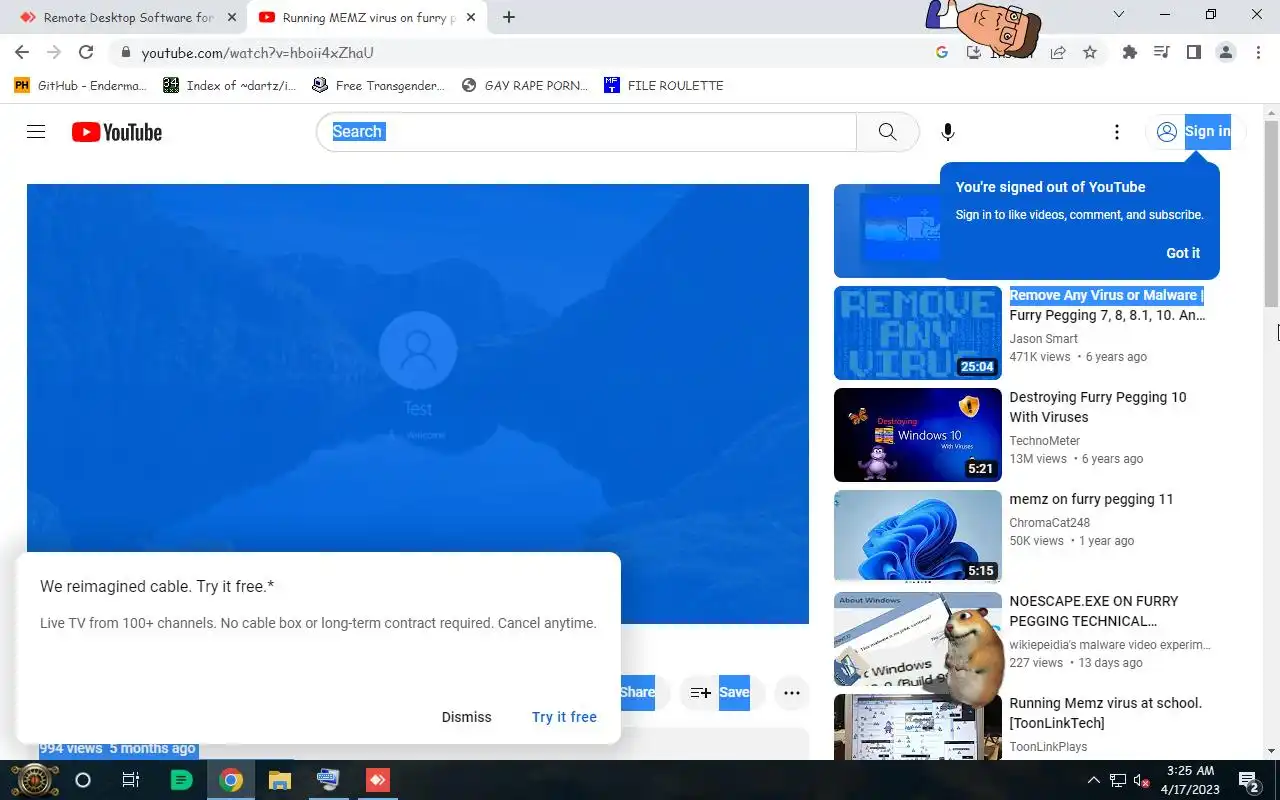The height and width of the screenshot is (800, 1280).
Task: Share this page from address bar
Action: click(1058, 52)
